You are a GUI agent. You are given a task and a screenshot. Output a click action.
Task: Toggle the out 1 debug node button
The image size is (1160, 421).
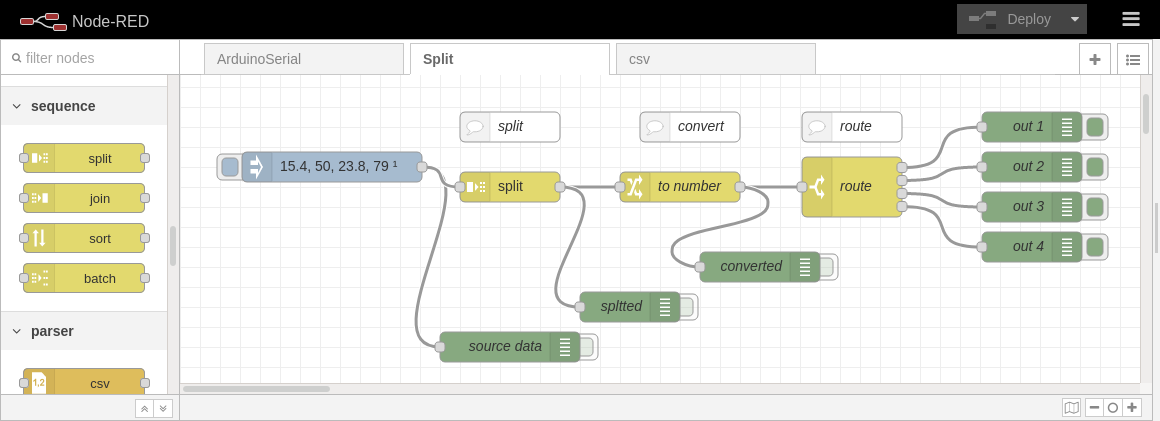click(1095, 127)
